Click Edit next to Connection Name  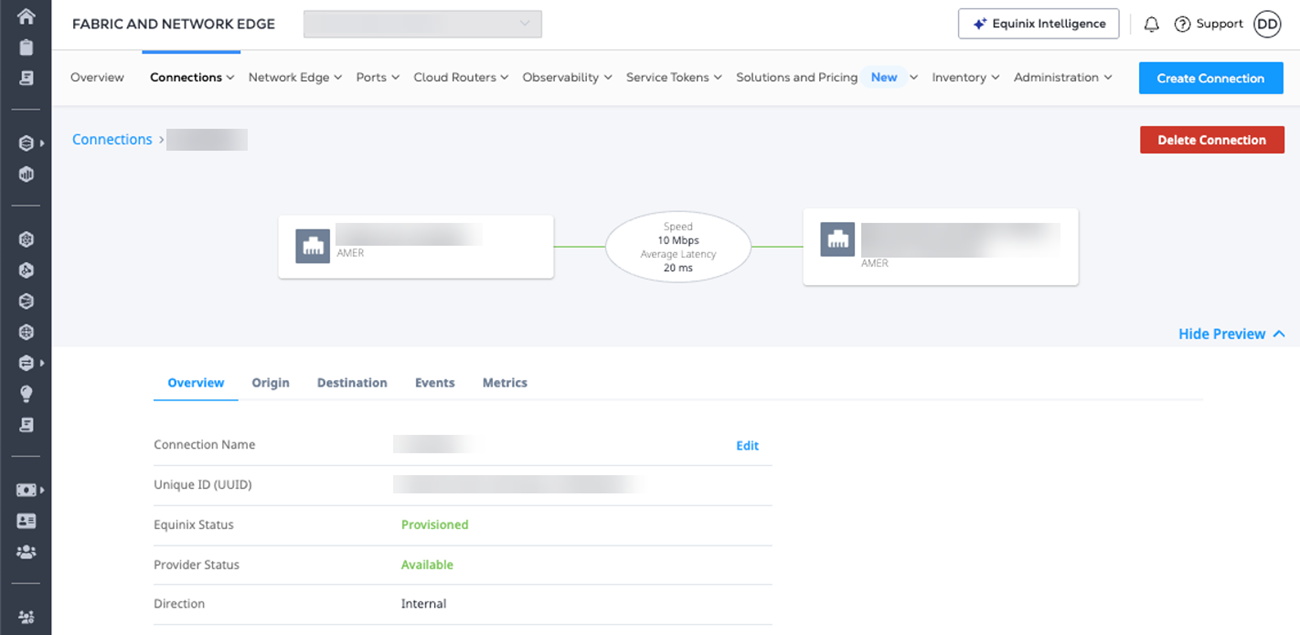747,446
